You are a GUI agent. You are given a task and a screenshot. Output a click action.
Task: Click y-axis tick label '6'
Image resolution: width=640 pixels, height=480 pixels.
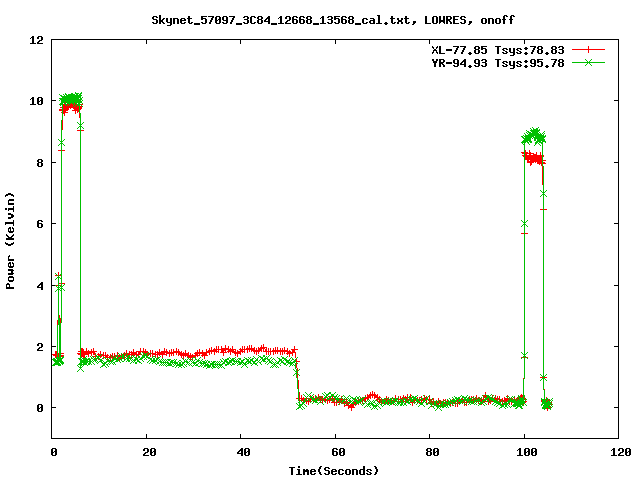(x=40, y=224)
